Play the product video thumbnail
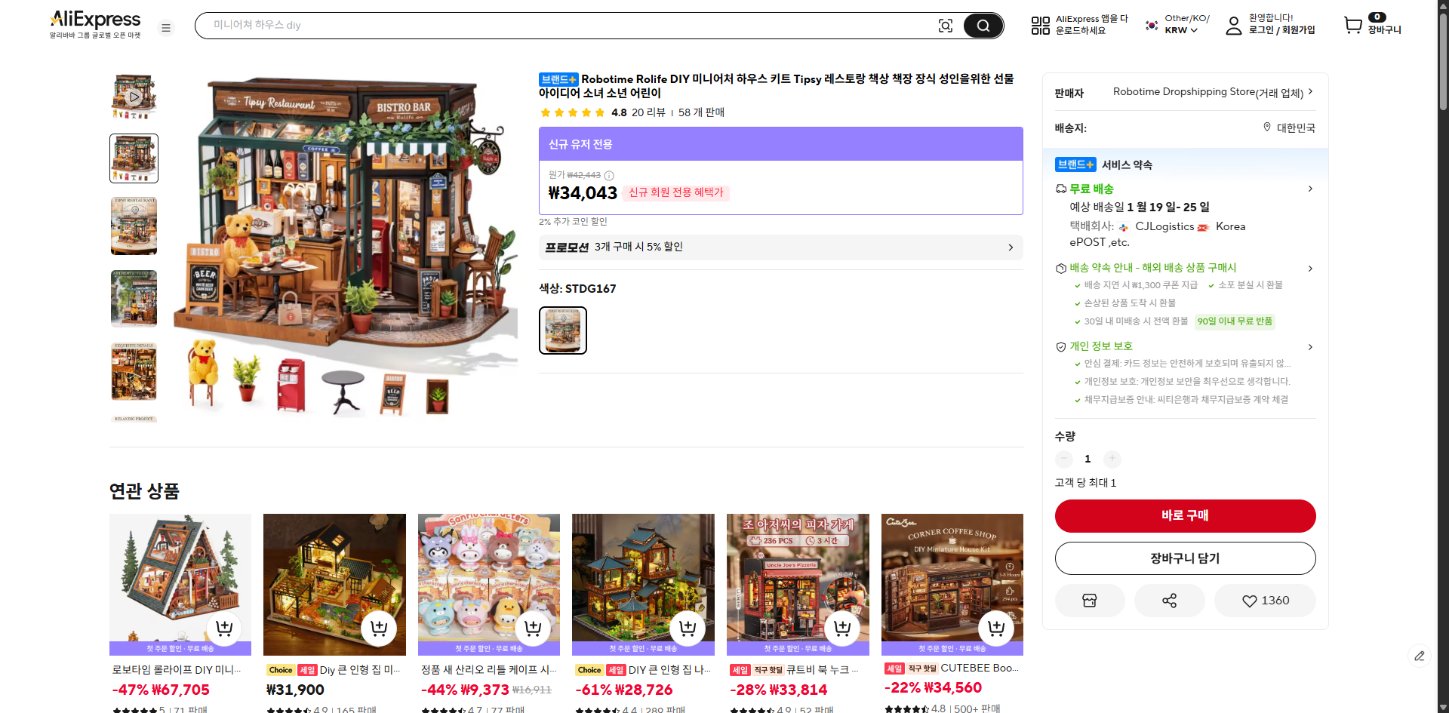 pos(133,97)
